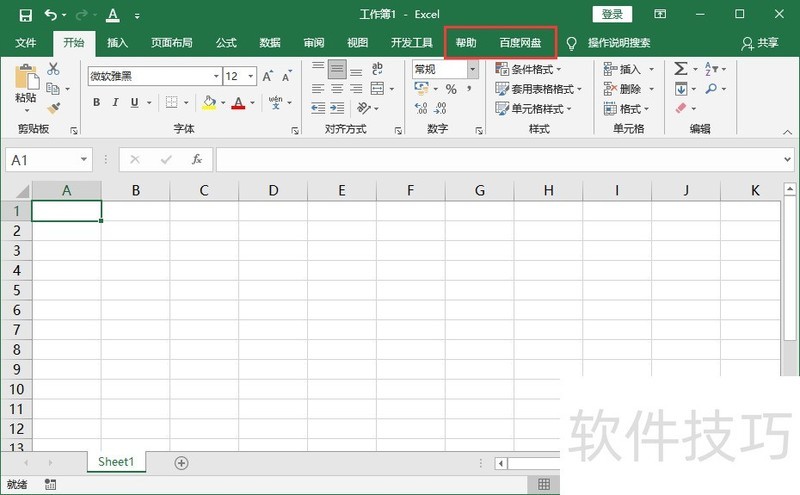Apply percent style to the cell
The height and width of the screenshot is (495, 800).
(x=451, y=89)
